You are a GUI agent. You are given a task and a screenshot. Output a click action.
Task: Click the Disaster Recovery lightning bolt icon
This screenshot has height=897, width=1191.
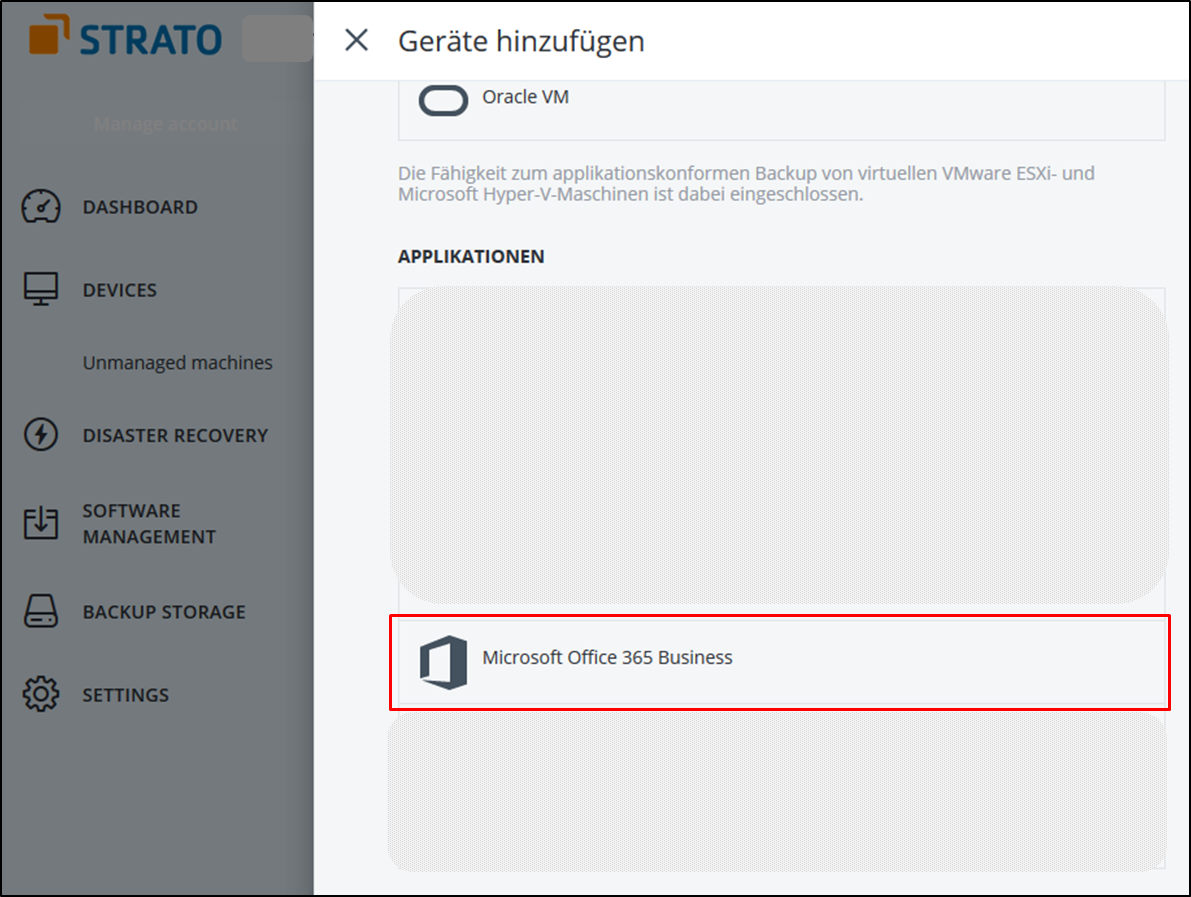41,435
